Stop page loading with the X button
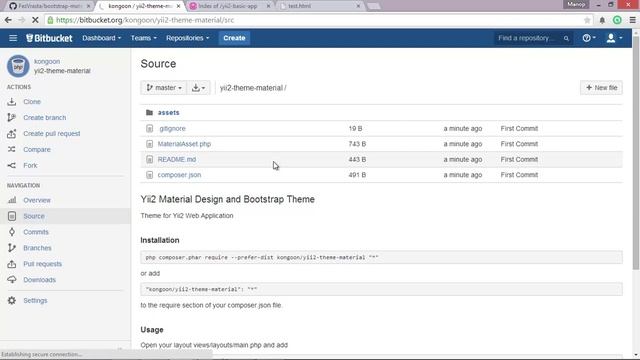 click(35, 20)
